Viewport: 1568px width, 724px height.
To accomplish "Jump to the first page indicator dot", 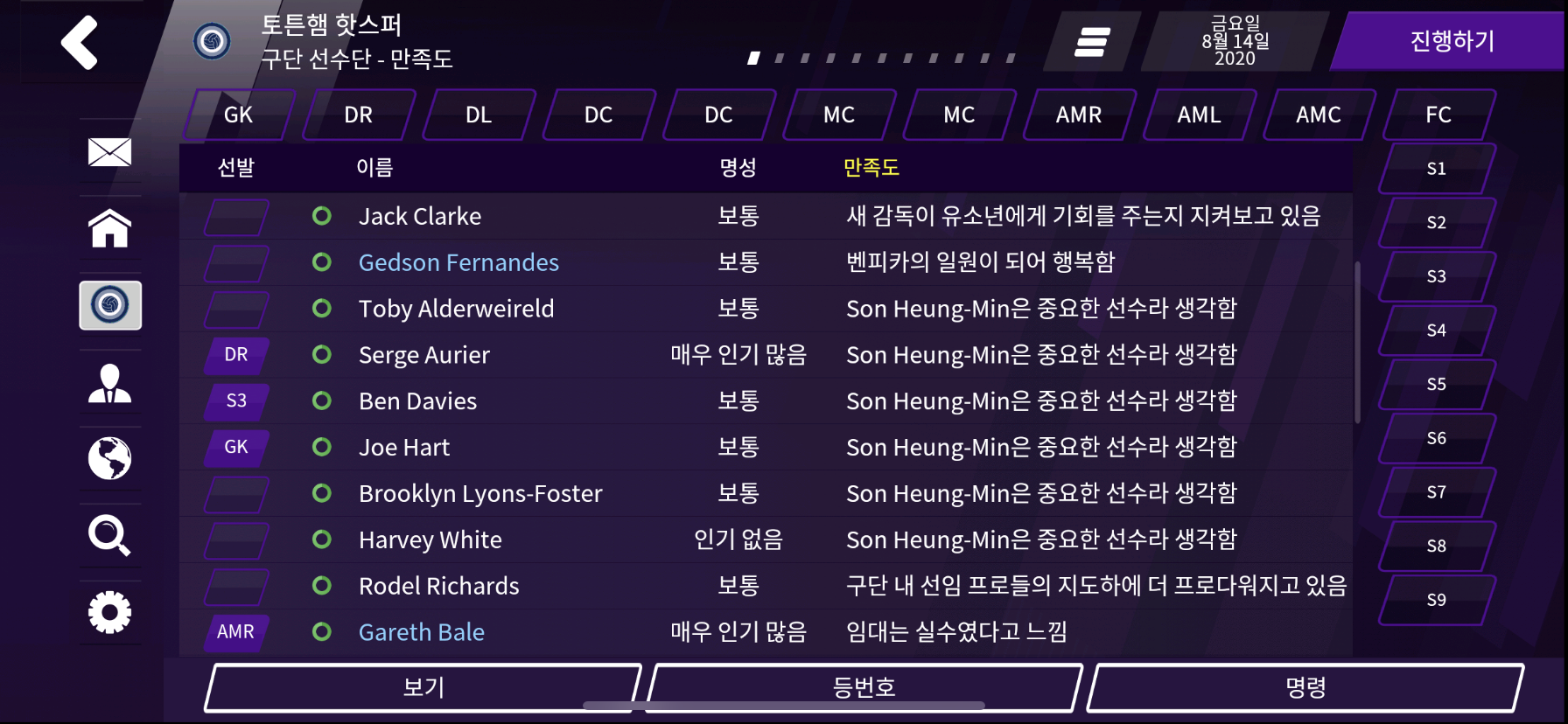I will [753, 59].
